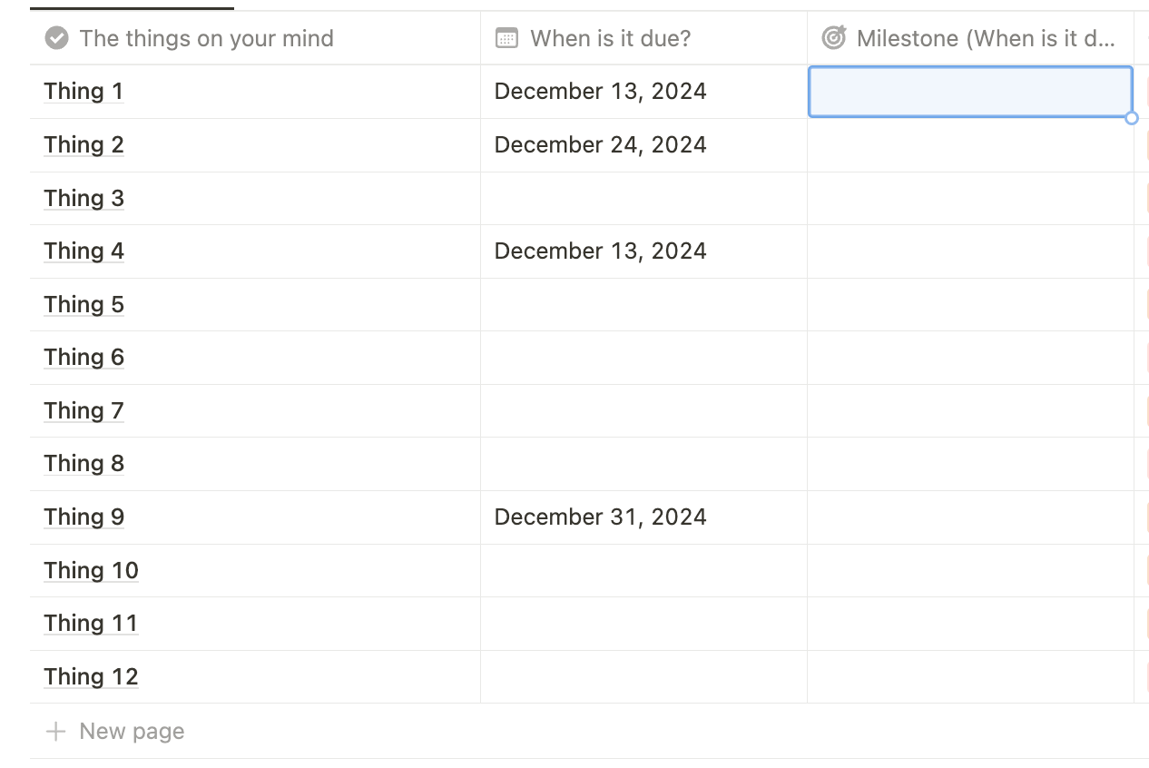Click the empty due date cell for Thing 8
Viewport: 1149px width, 768px height.
pos(643,464)
